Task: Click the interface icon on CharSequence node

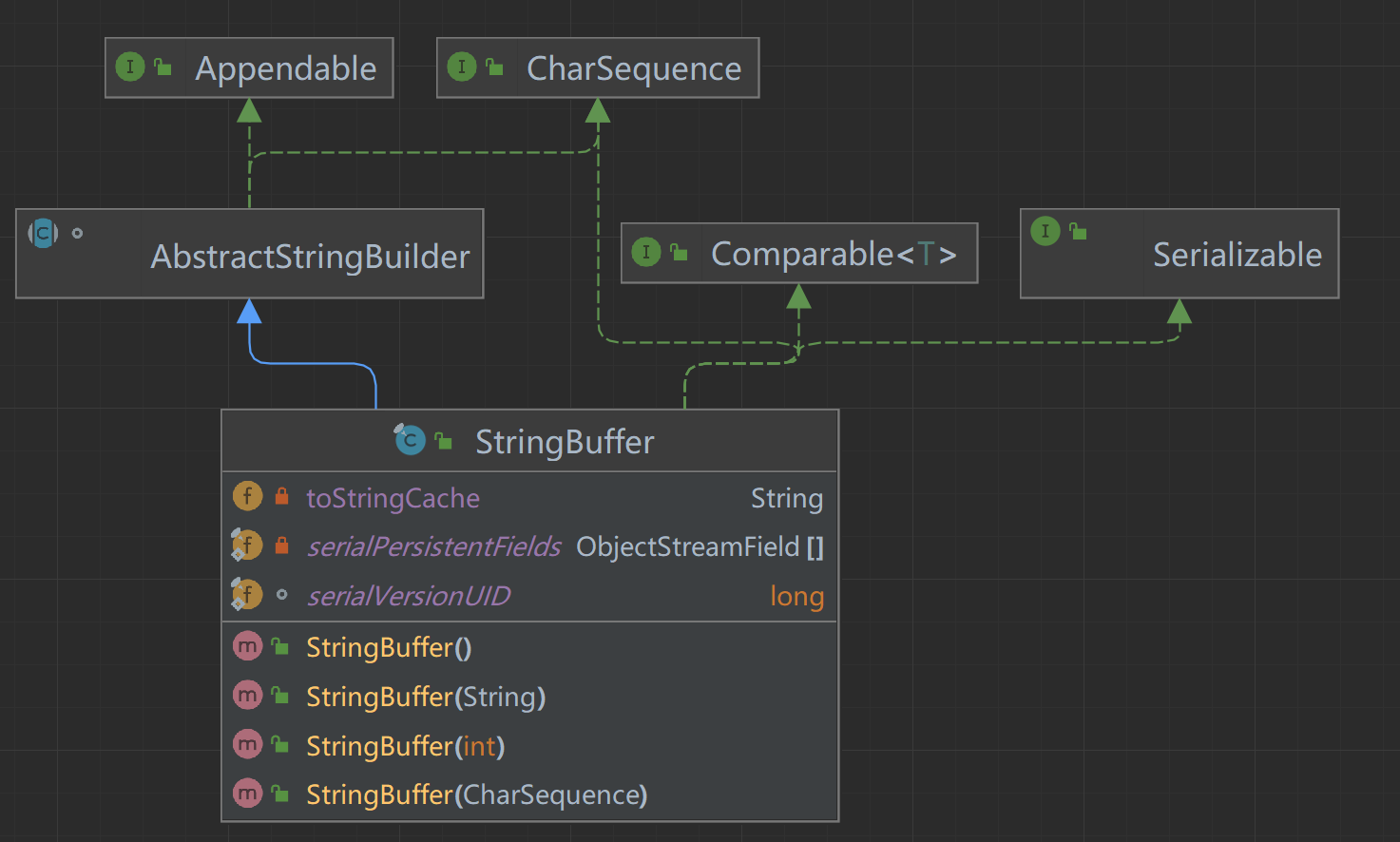Action: [x=462, y=67]
